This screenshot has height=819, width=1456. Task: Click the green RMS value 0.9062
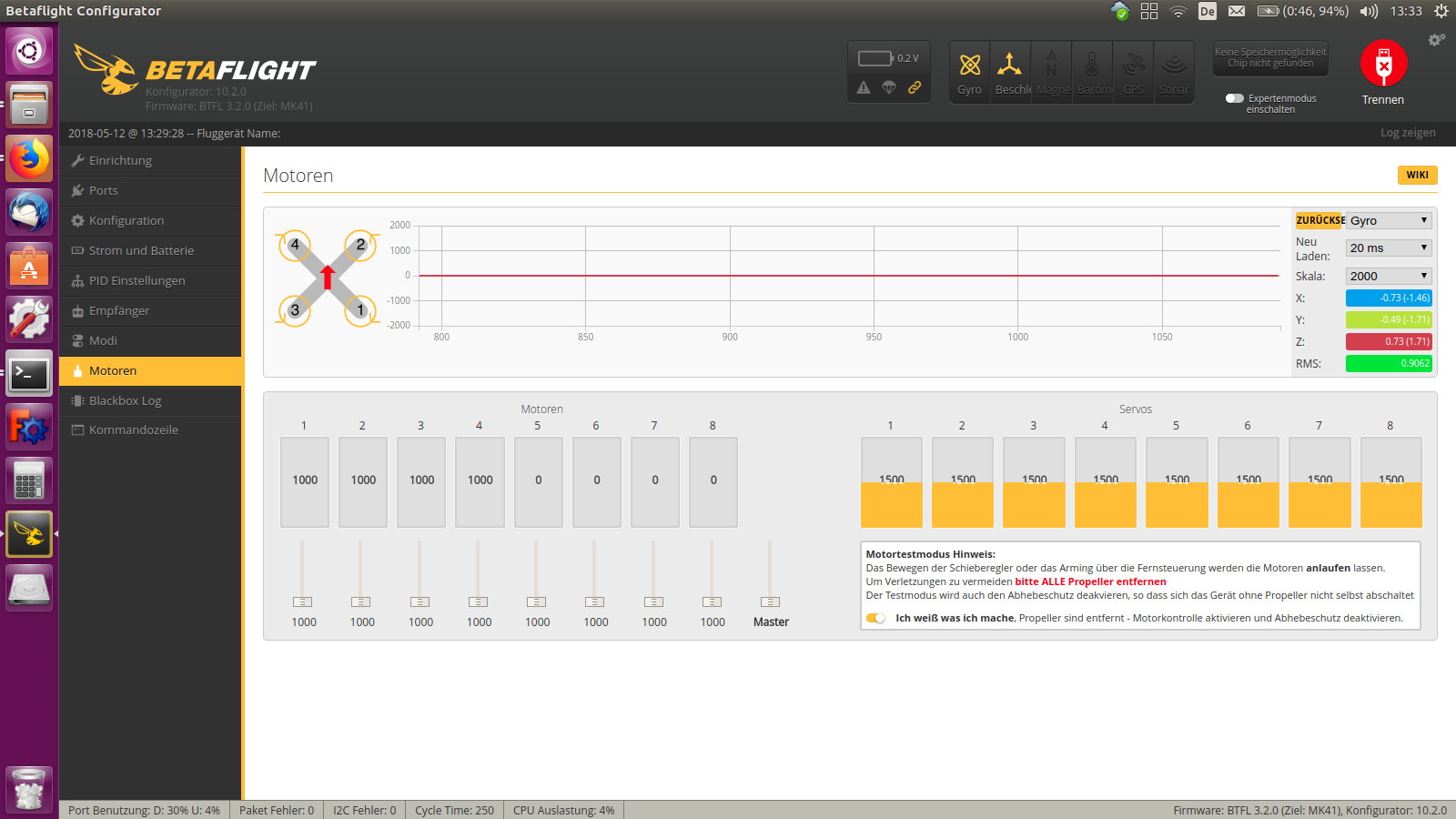(x=1389, y=363)
